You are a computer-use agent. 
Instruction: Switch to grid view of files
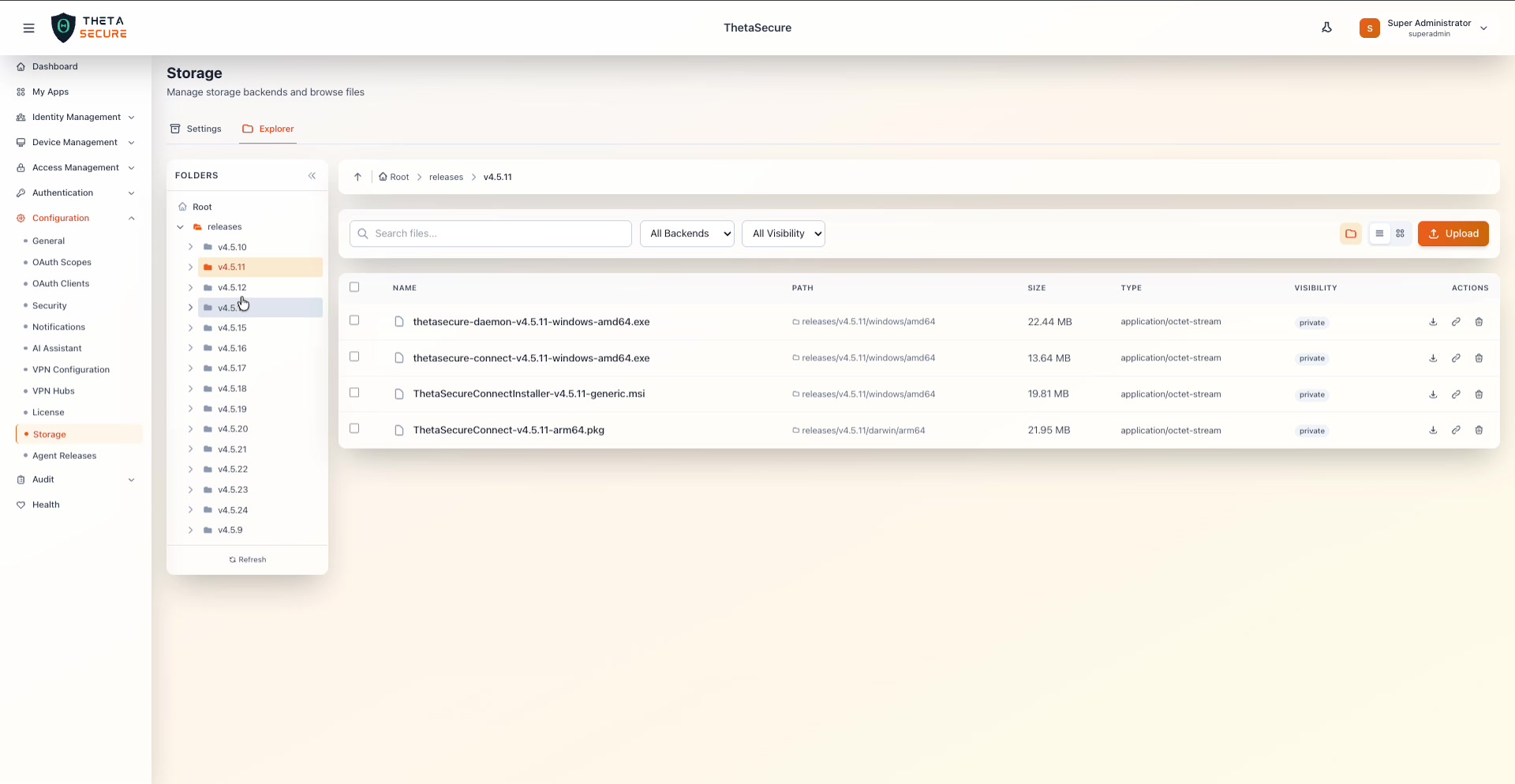pyautogui.click(x=1401, y=233)
